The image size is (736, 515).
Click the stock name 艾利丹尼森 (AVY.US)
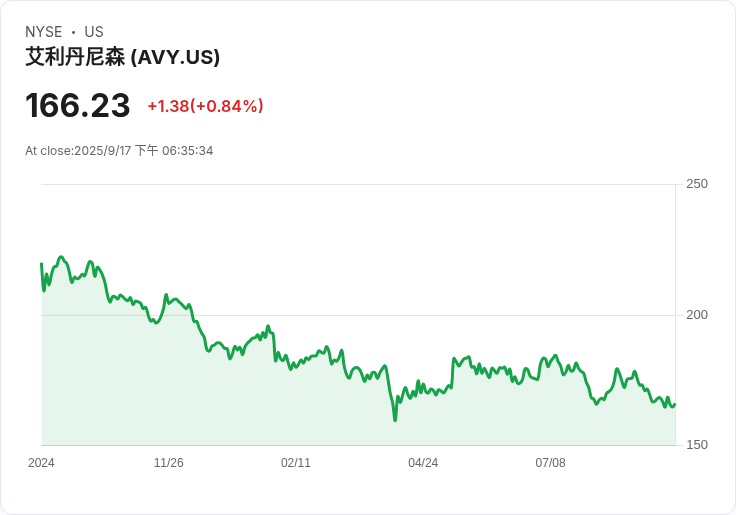click(x=123, y=57)
